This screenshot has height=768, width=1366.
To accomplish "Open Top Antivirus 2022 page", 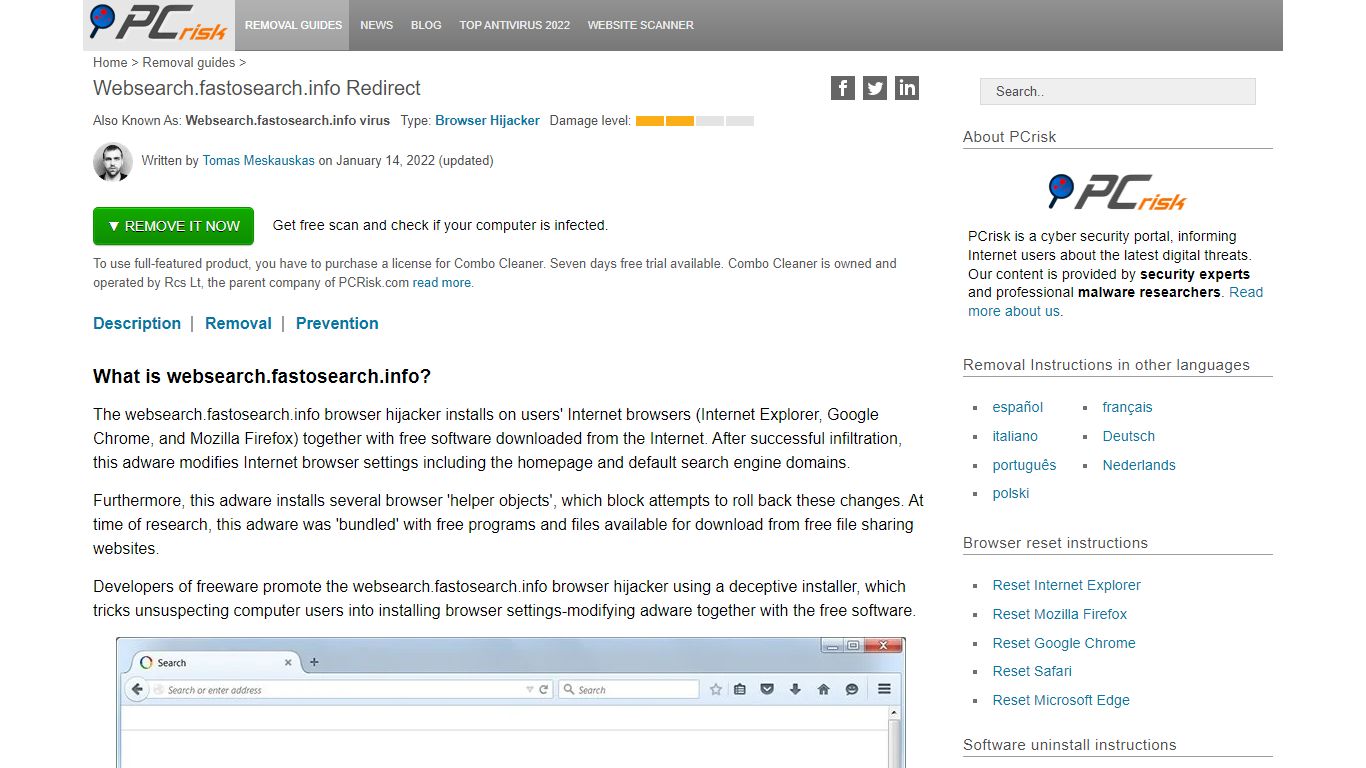I will [514, 25].
